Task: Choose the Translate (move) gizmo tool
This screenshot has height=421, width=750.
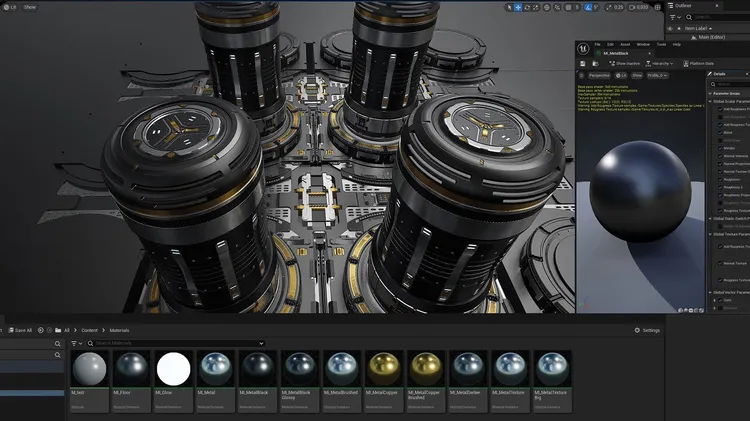Action: tap(518, 7)
